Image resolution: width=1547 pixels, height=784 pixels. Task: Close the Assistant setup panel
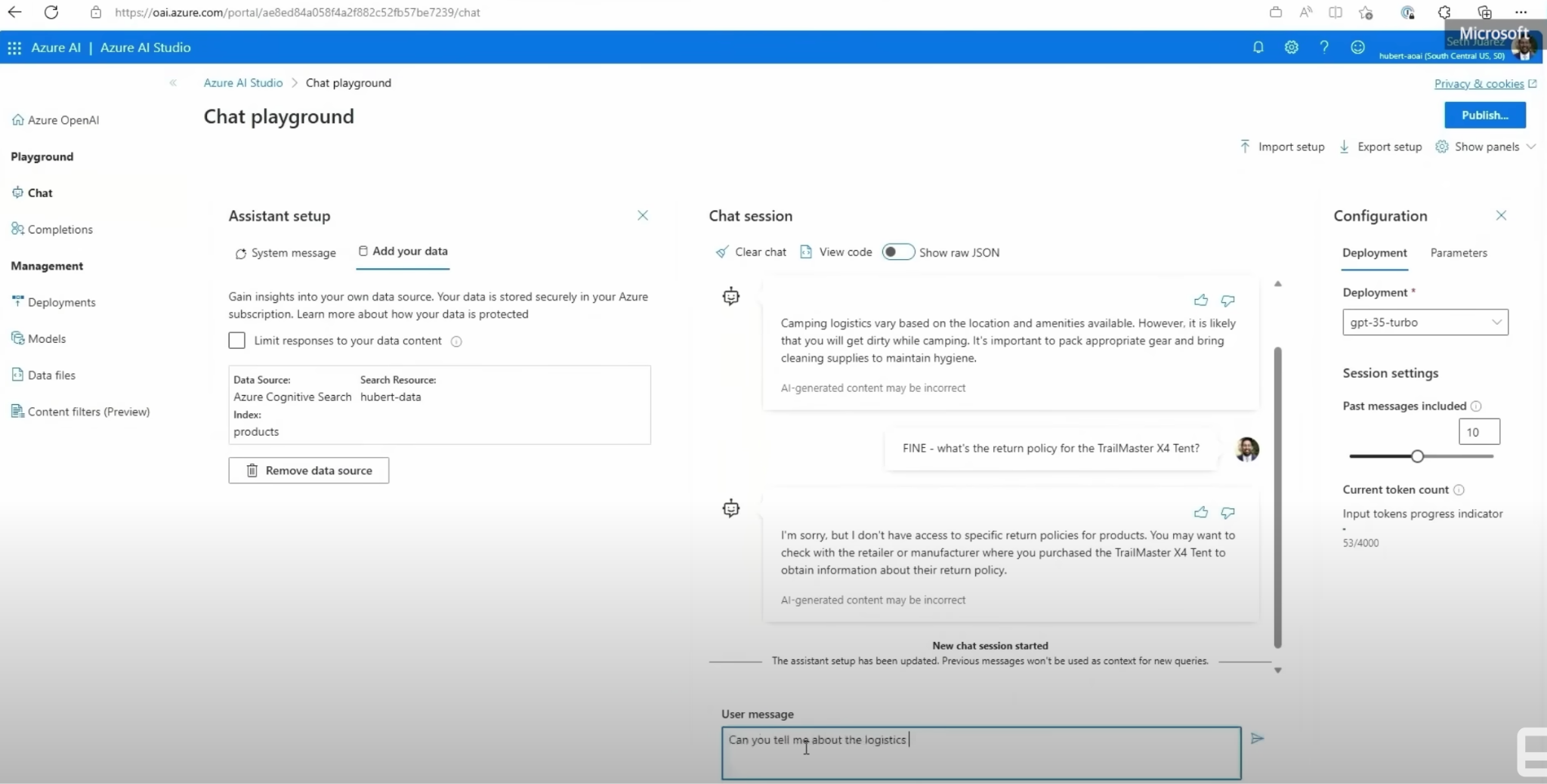[643, 216]
